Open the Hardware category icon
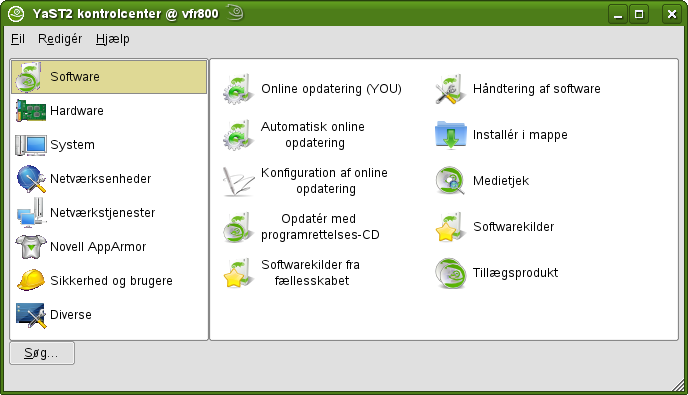This screenshot has height=395, width=688. (x=31, y=111)
